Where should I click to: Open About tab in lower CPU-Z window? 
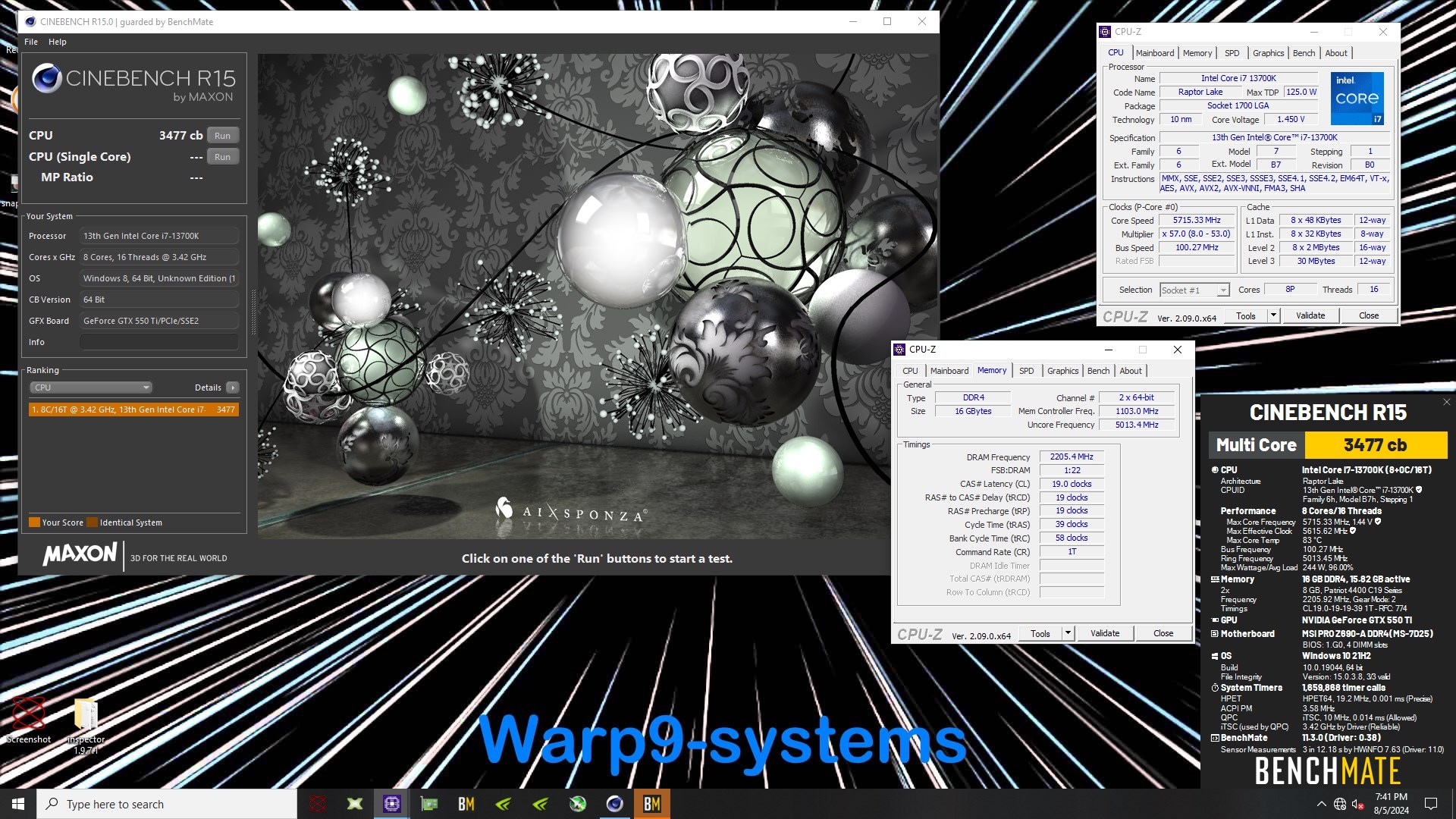[x=1131, y=371]
